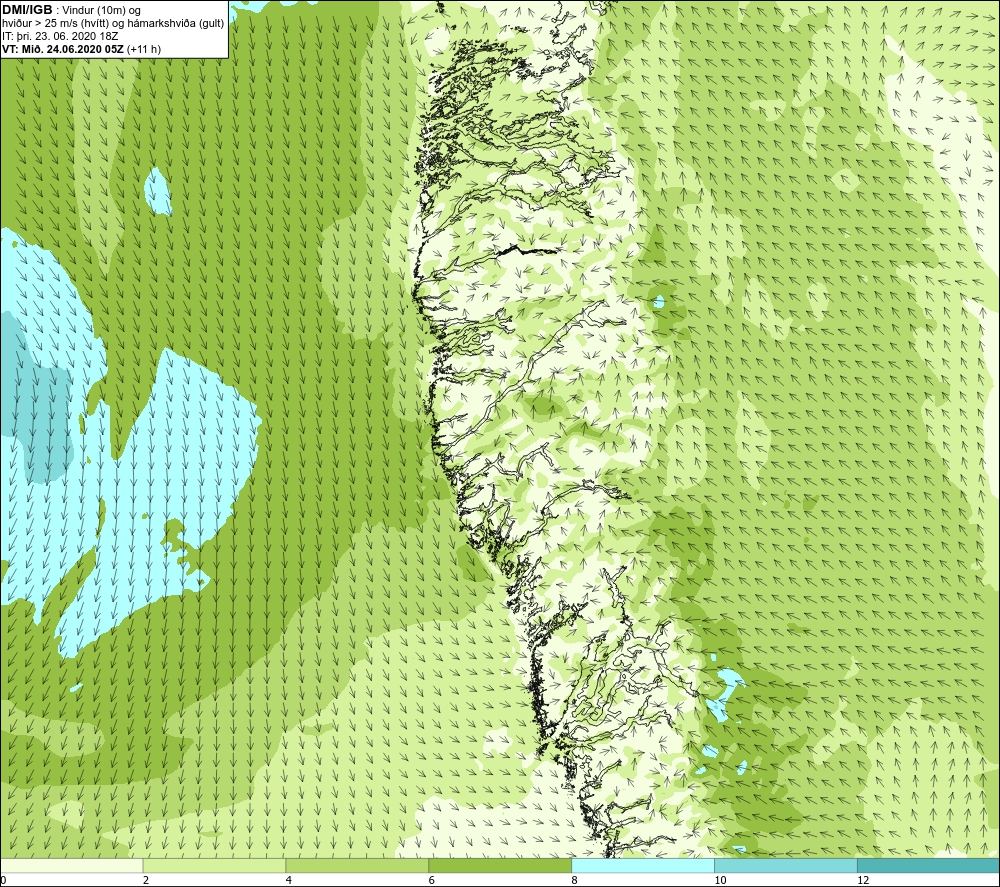The height and width of the screenshot is (887, 1000).
Task: Click the pale cream 0–2 m/s scale swatch
Action: (x=71, y=865)
